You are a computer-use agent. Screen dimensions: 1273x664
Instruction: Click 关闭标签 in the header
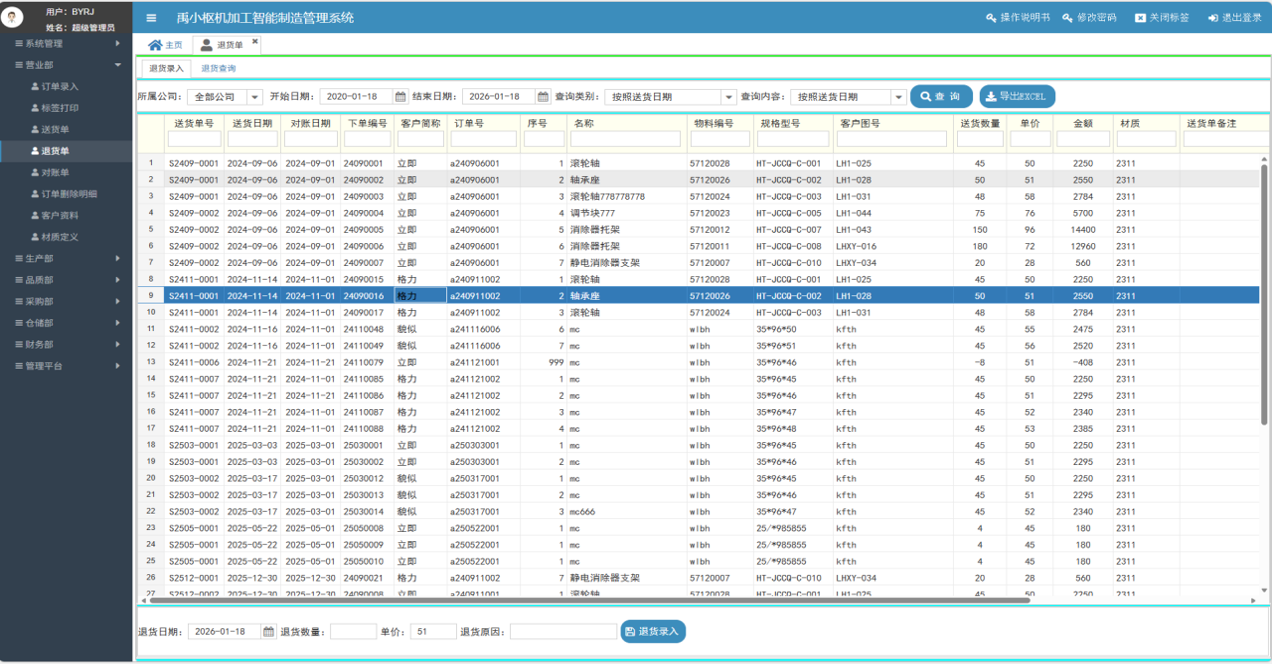(x=1162, y=18)
